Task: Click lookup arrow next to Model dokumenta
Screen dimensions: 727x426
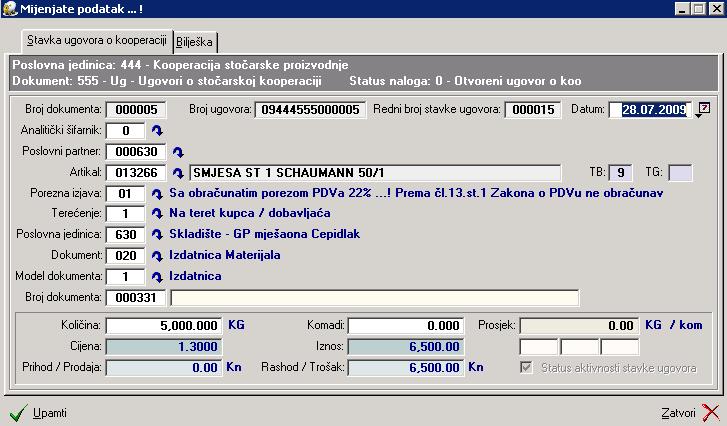Action: (x=155, y=276)
